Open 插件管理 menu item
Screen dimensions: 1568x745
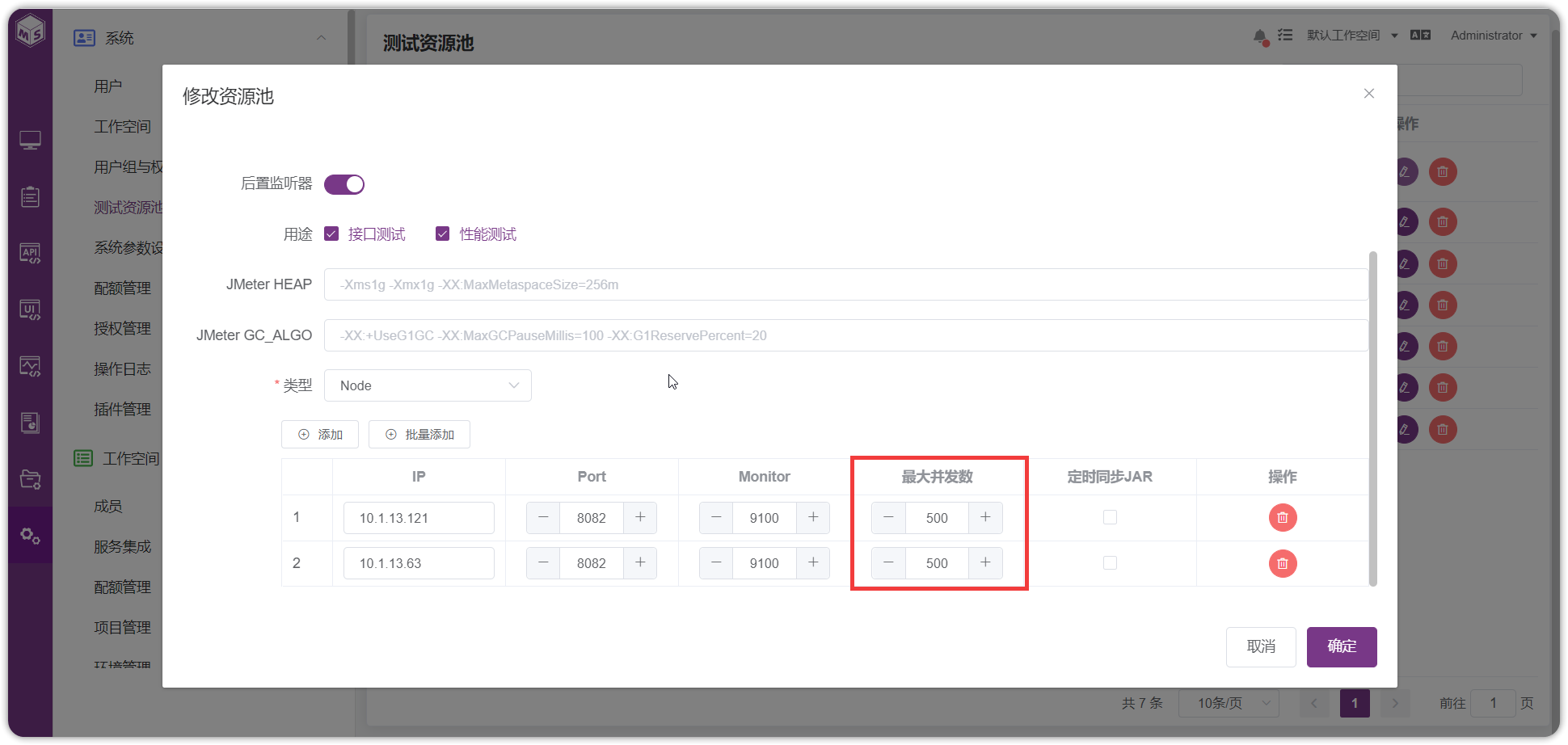(122, 410)
